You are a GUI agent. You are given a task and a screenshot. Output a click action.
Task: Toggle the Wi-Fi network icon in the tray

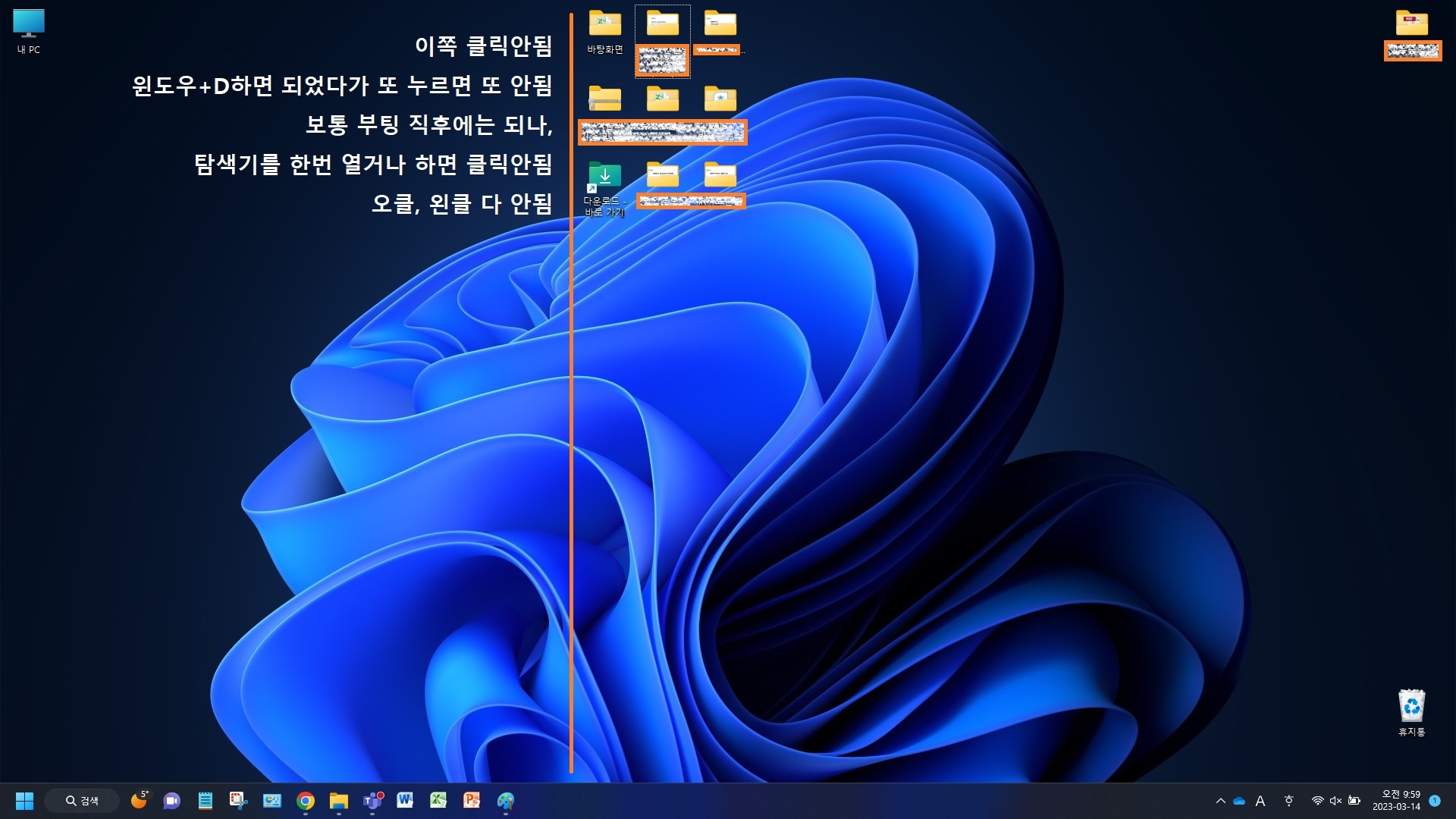point(1317,801)
